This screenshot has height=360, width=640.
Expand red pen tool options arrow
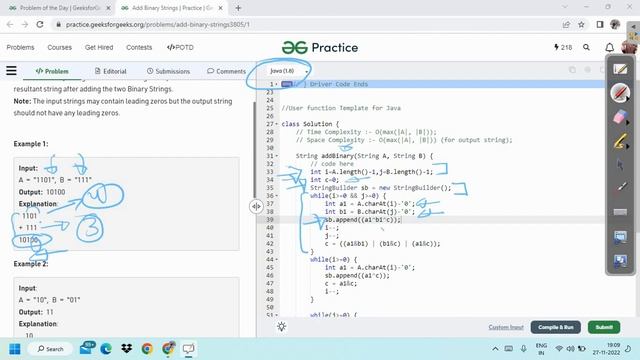(627, 99)
